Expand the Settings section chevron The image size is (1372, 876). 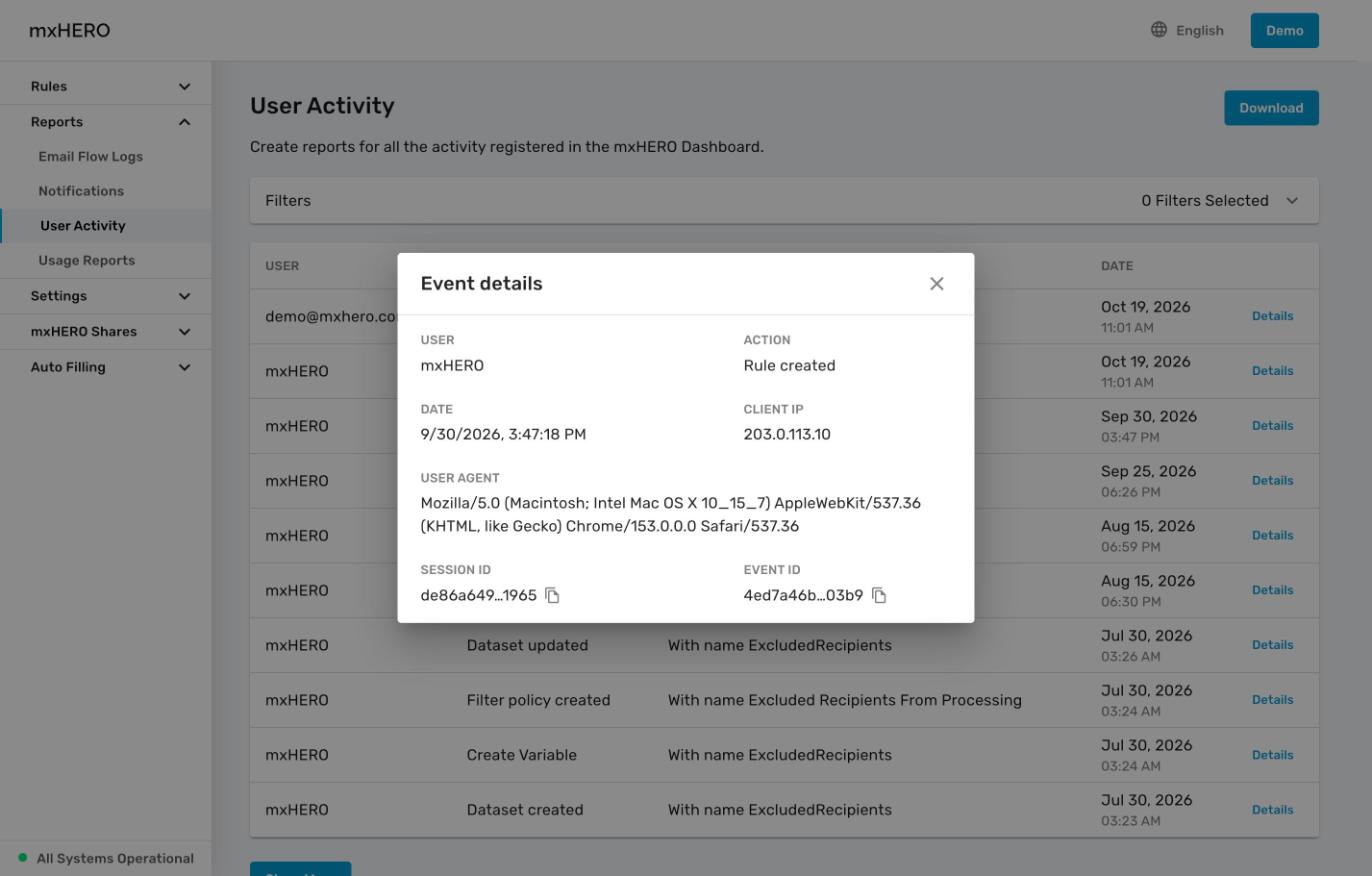pyautogui.click(x=184, y=296)
